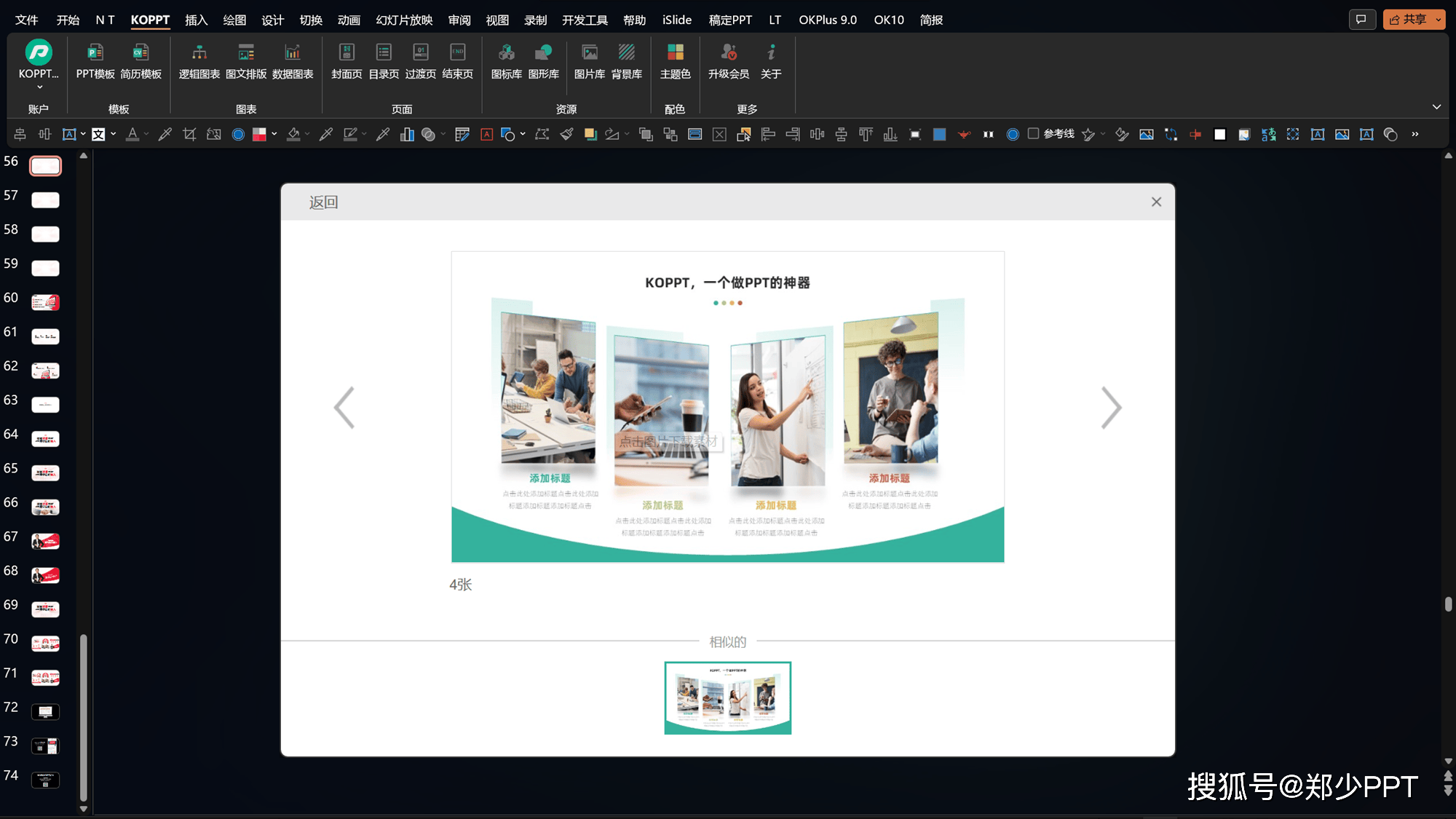Viewport: 1456px width, 819px height.
Task: Click the blue square color swatch
Action: [x=939, y=134]
